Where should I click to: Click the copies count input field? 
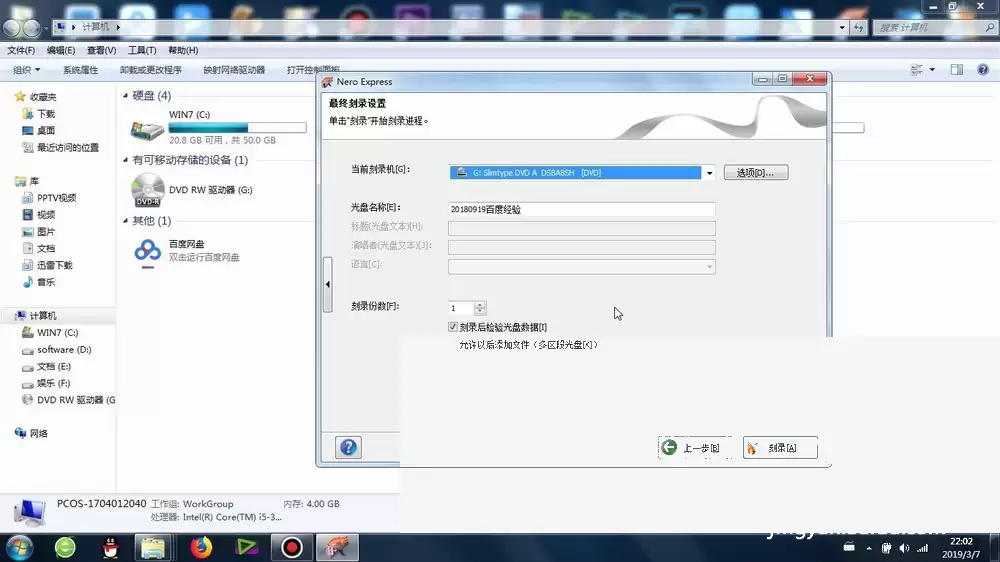click(461, 308)
